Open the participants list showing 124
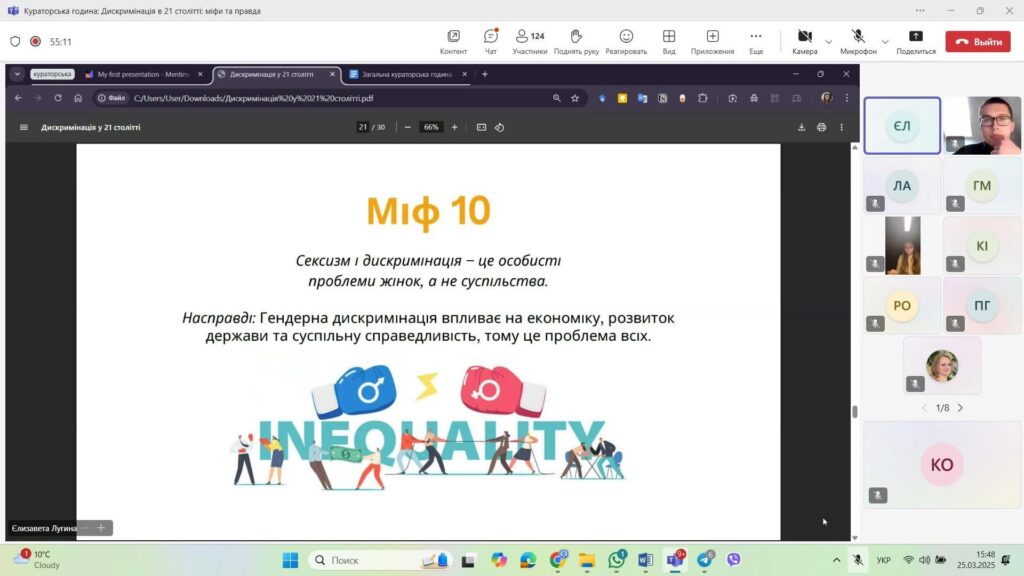This screenshot has width=1024, height=576. (x=530, y=41)
